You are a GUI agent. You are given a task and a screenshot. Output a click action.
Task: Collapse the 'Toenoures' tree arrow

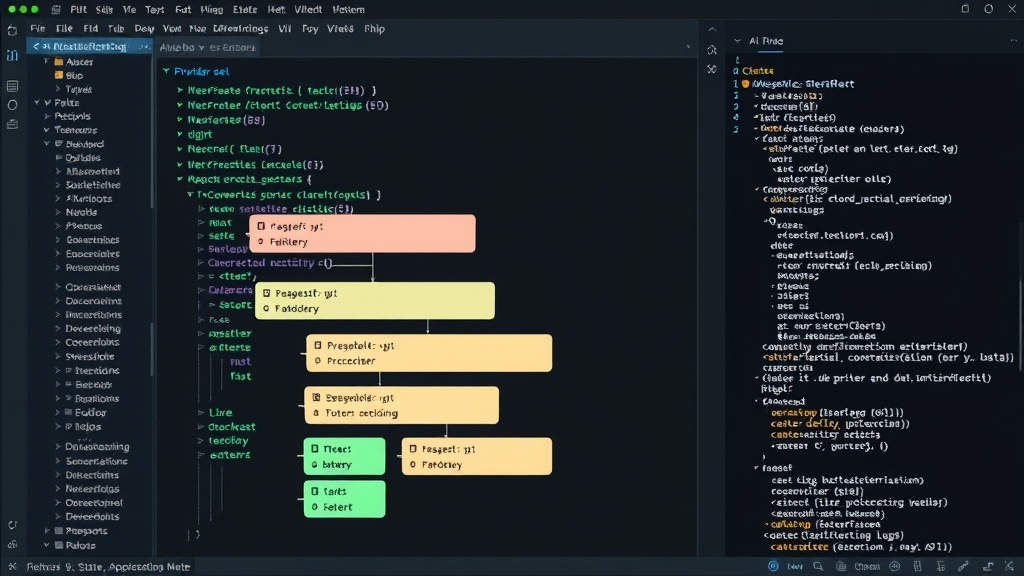coord(47,130)
